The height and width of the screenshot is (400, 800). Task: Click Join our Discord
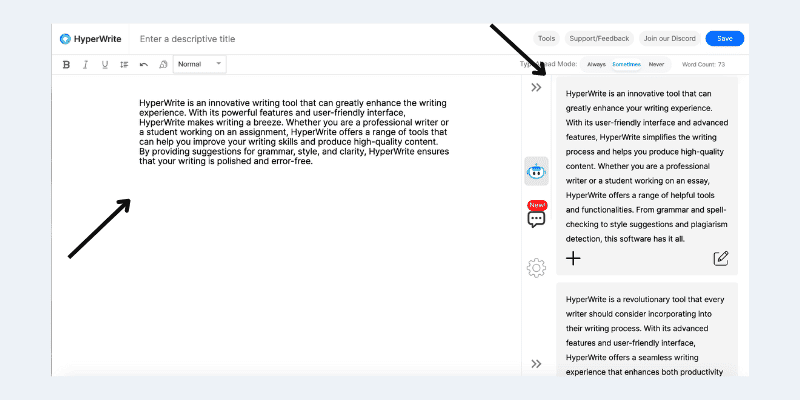click(669, 39)
